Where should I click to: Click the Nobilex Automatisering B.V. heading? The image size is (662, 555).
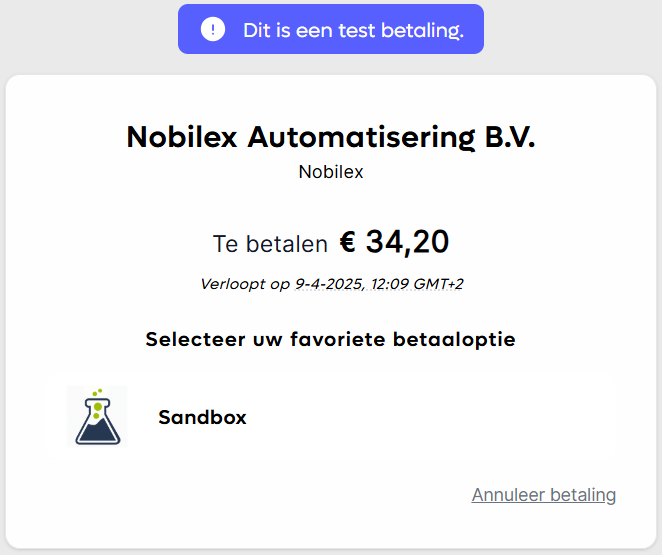click(331, 138)
